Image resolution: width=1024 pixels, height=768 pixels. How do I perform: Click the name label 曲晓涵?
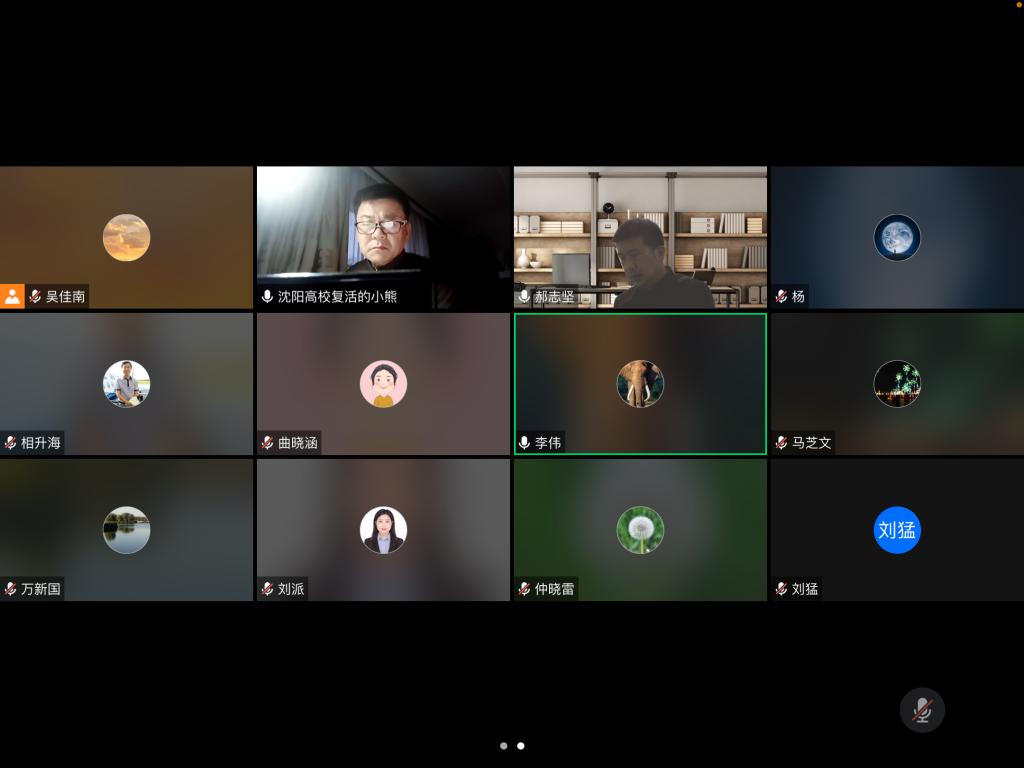point(298,443)
